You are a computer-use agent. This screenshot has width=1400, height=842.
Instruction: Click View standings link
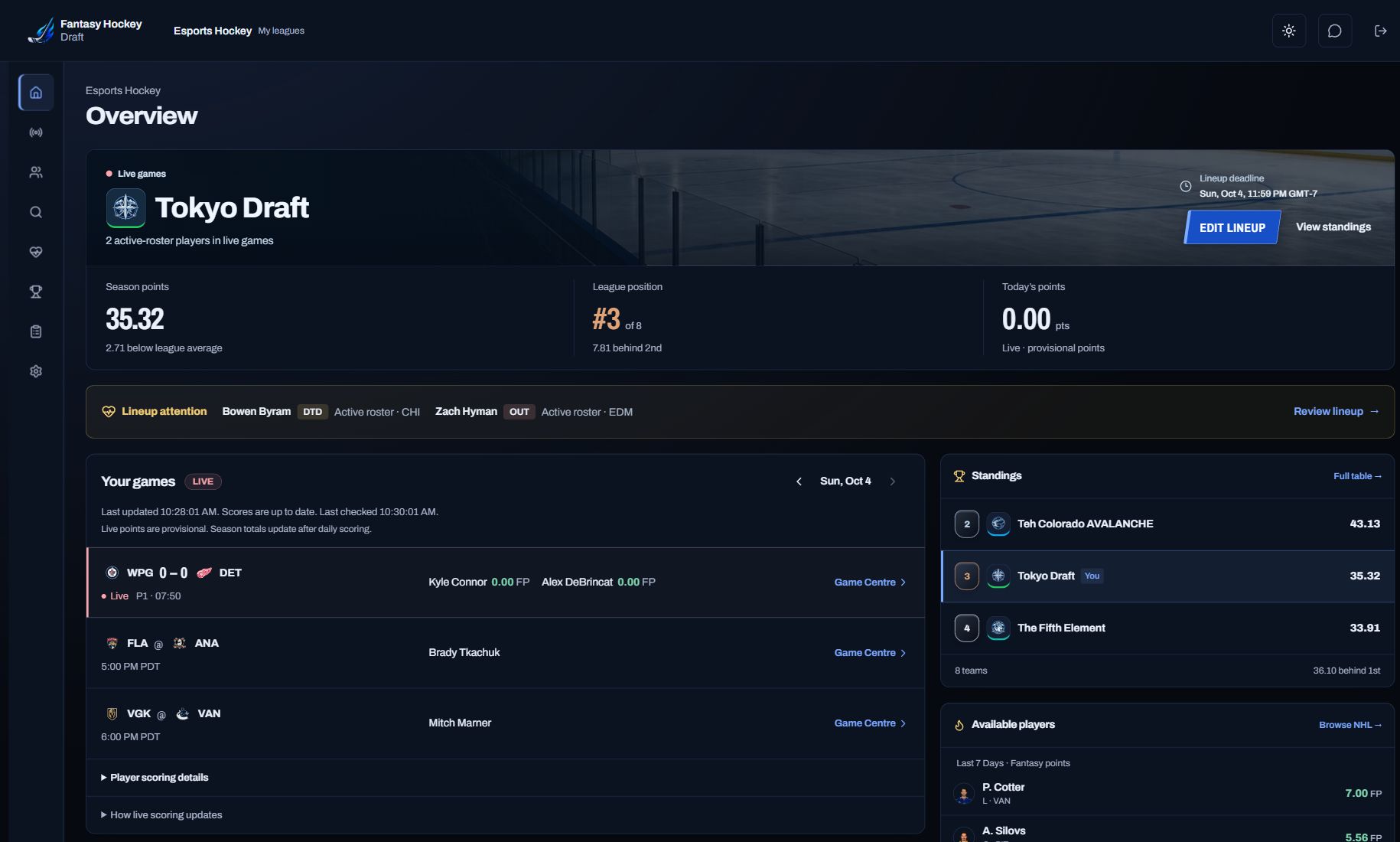1333,227
